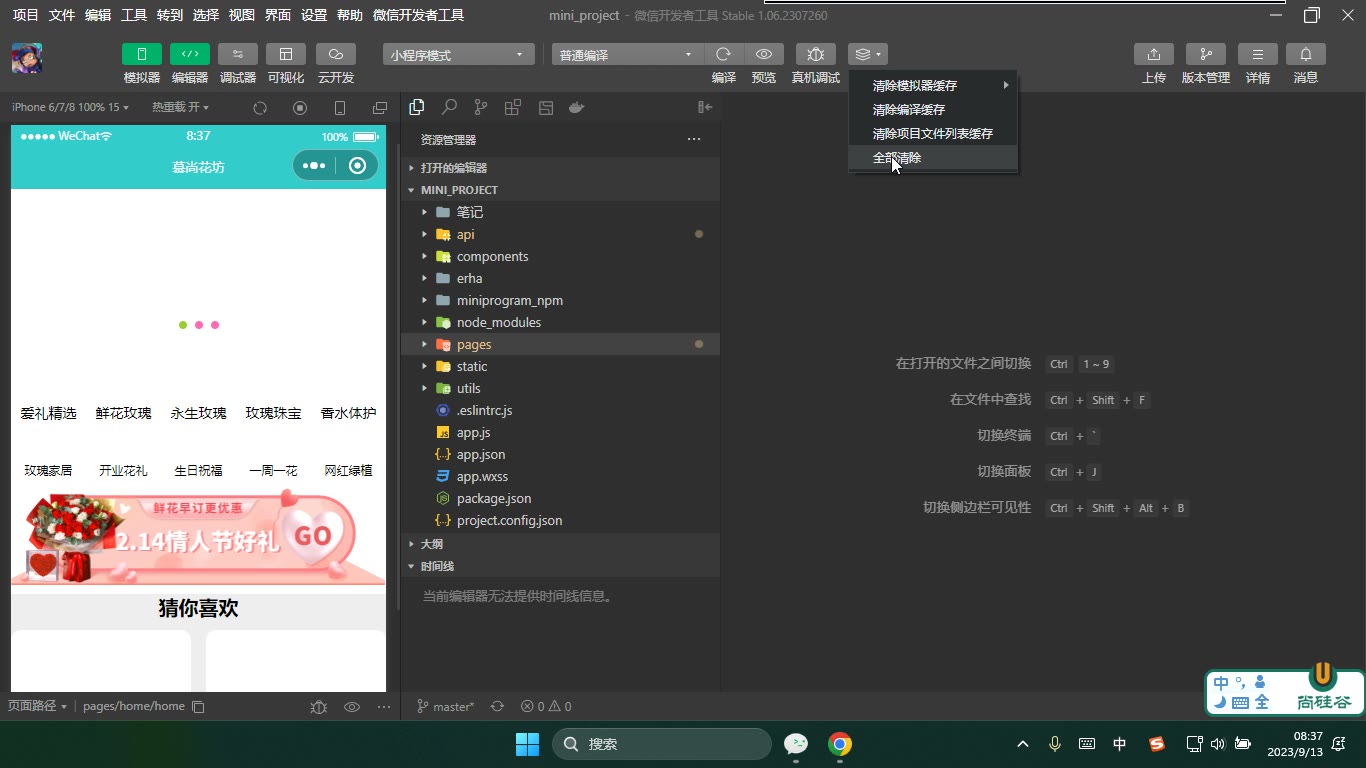
Task: Open the search icon in editor sidebar
Action: [x=449, y=107]
